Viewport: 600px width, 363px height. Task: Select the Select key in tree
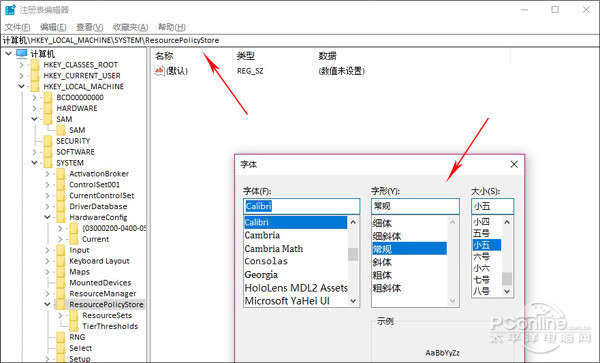[x=80, y=348]
